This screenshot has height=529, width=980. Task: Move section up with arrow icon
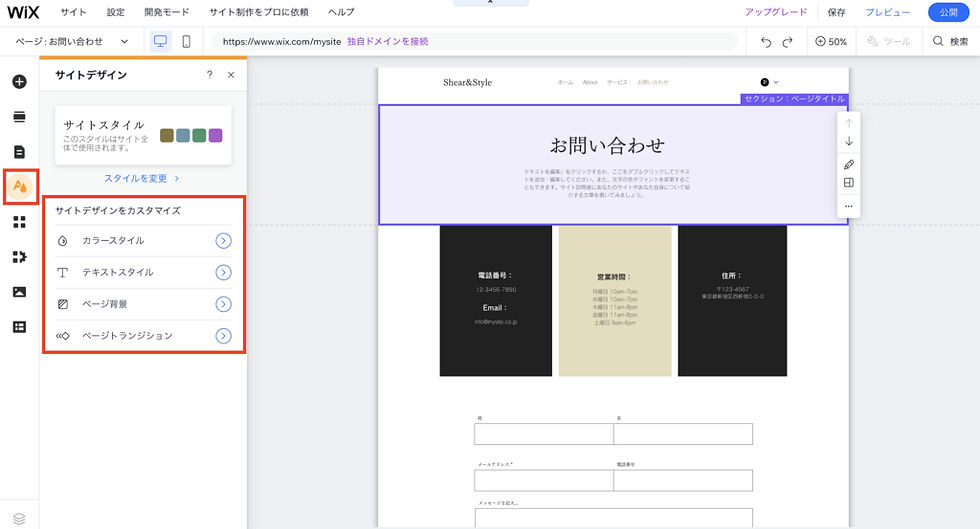point(849,123)
